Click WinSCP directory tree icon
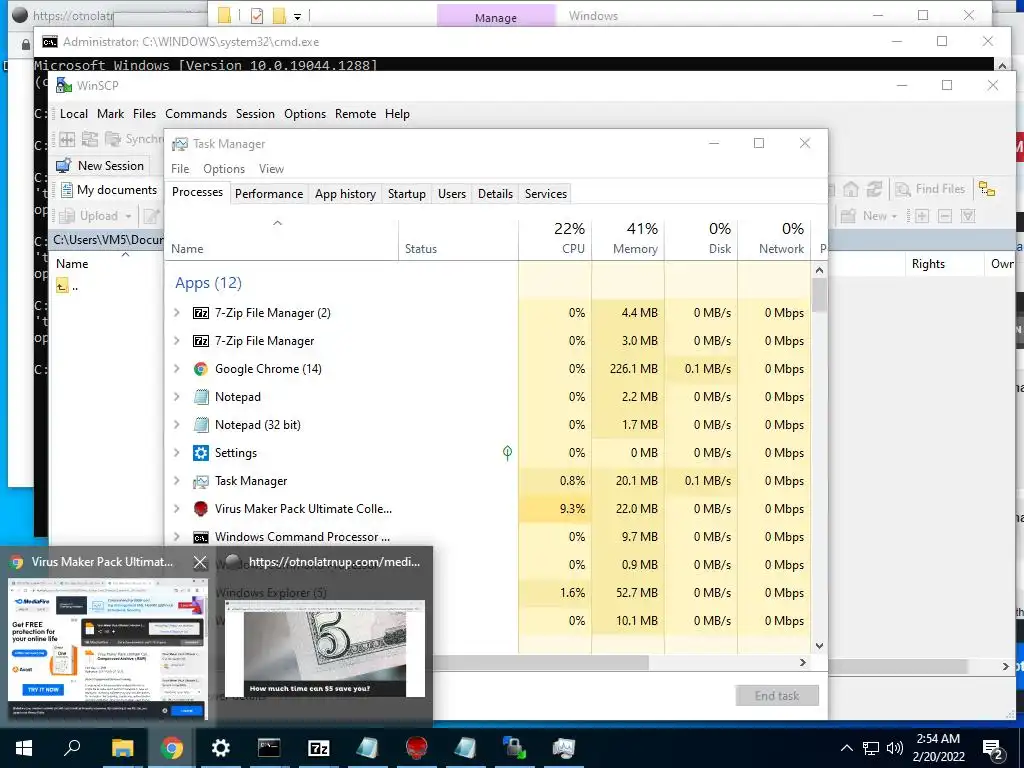The image size is (1024, 768). point(987,189)
